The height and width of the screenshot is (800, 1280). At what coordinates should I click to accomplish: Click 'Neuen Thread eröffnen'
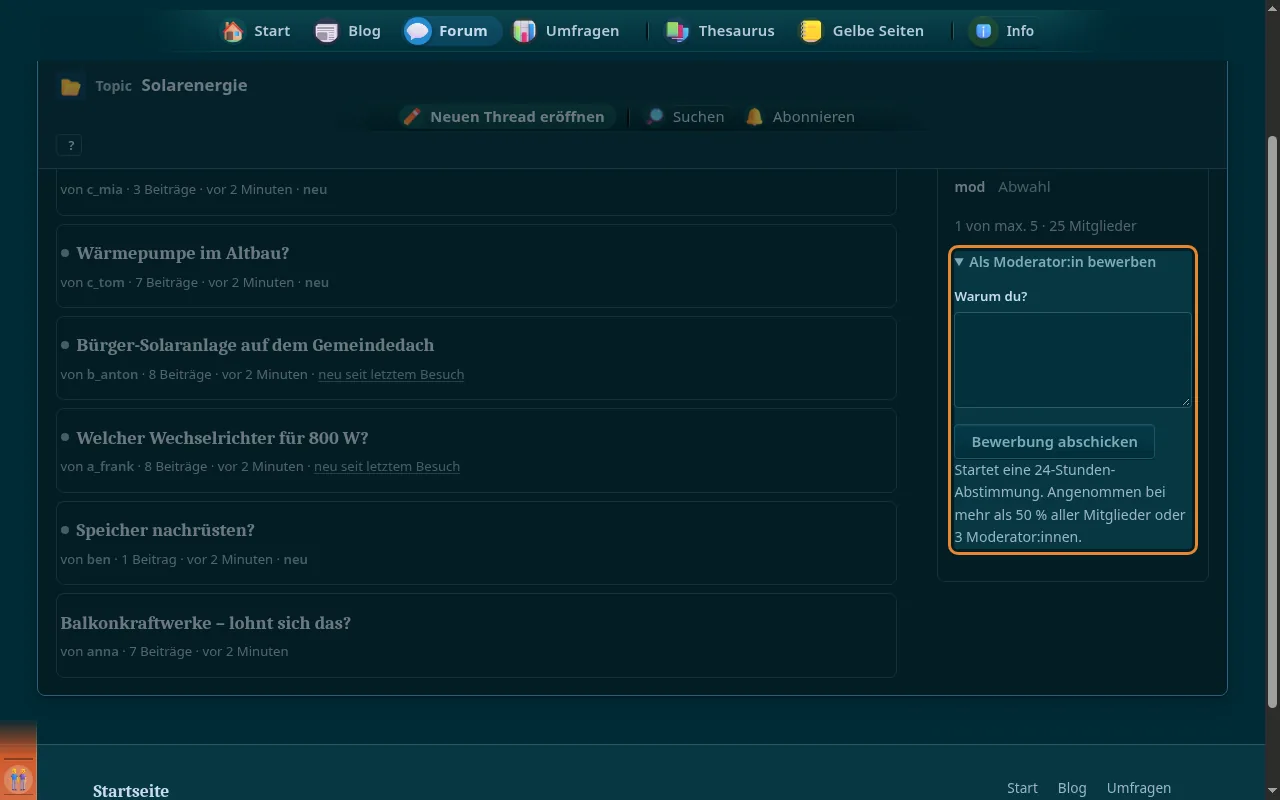507,117
